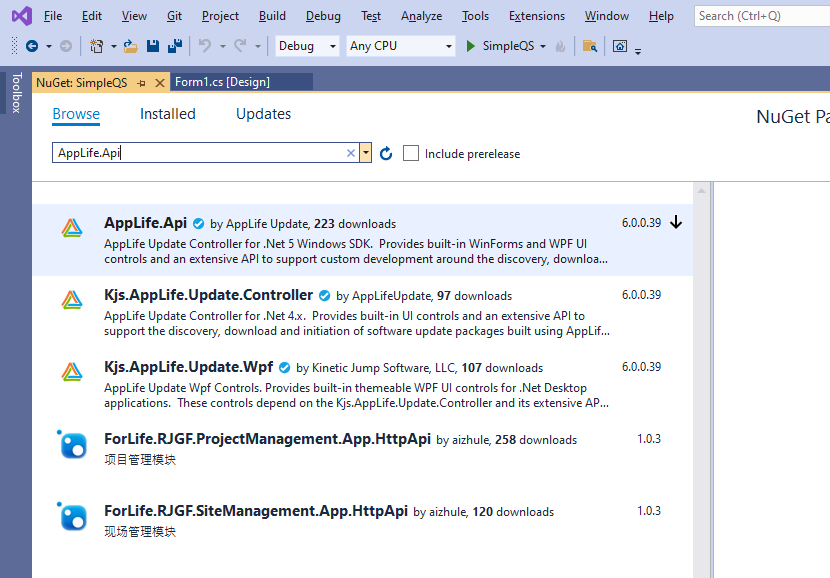
Task: Open the New Project dropdown arrow
Action: click(114, 47)
